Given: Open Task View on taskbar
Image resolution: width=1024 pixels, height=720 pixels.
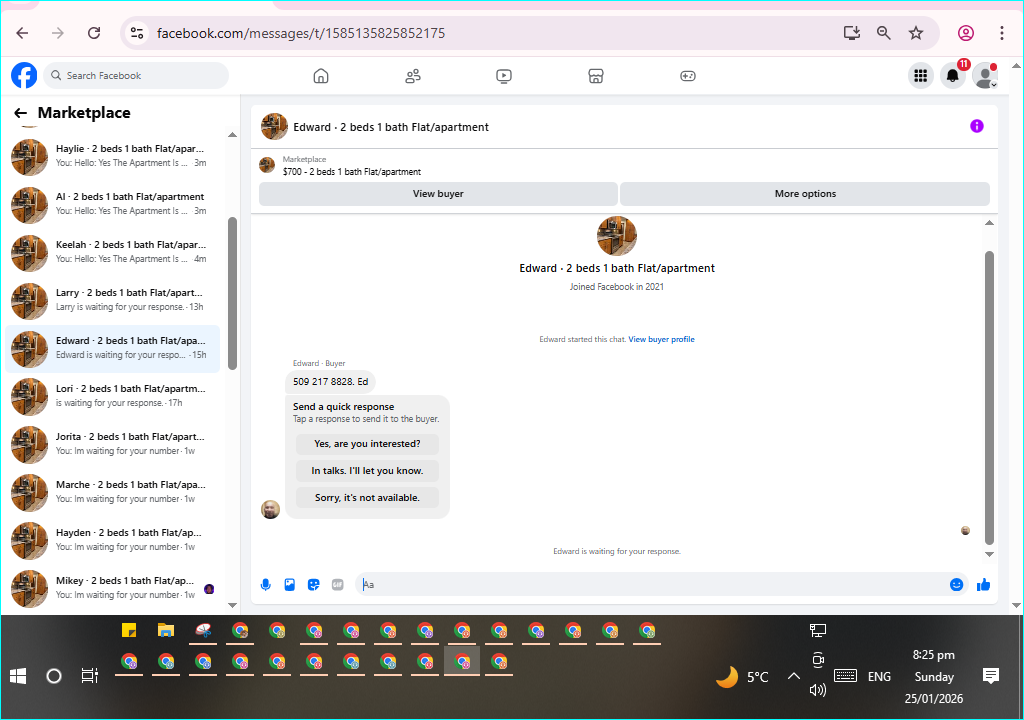Looking at the screenshot, I should 89,676.
